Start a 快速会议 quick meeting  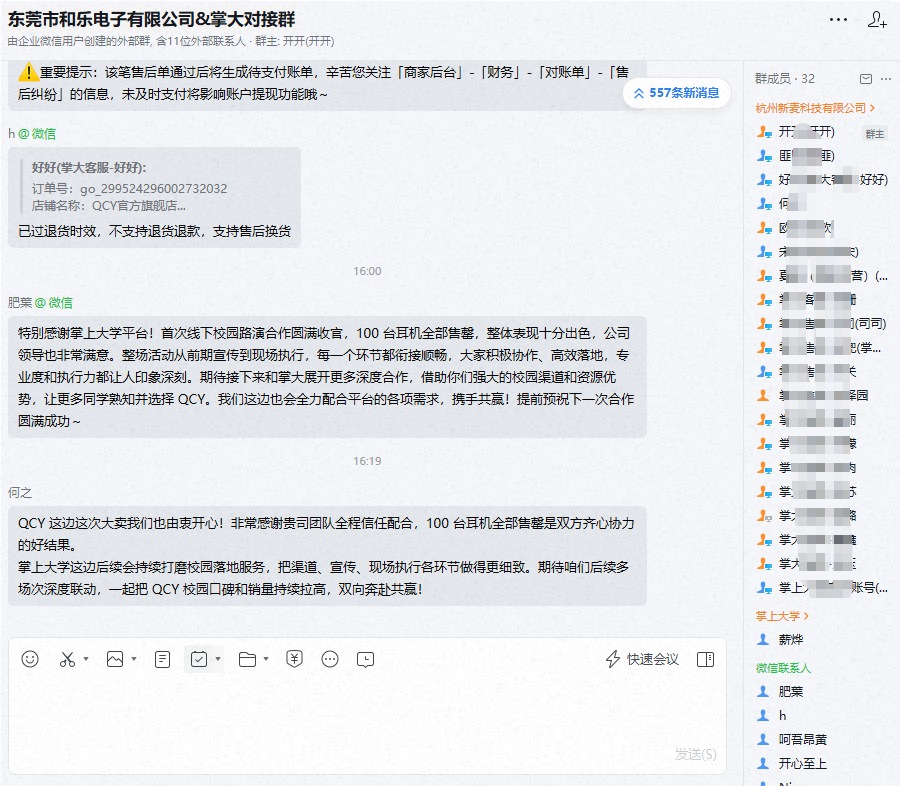tap(642, 659)
